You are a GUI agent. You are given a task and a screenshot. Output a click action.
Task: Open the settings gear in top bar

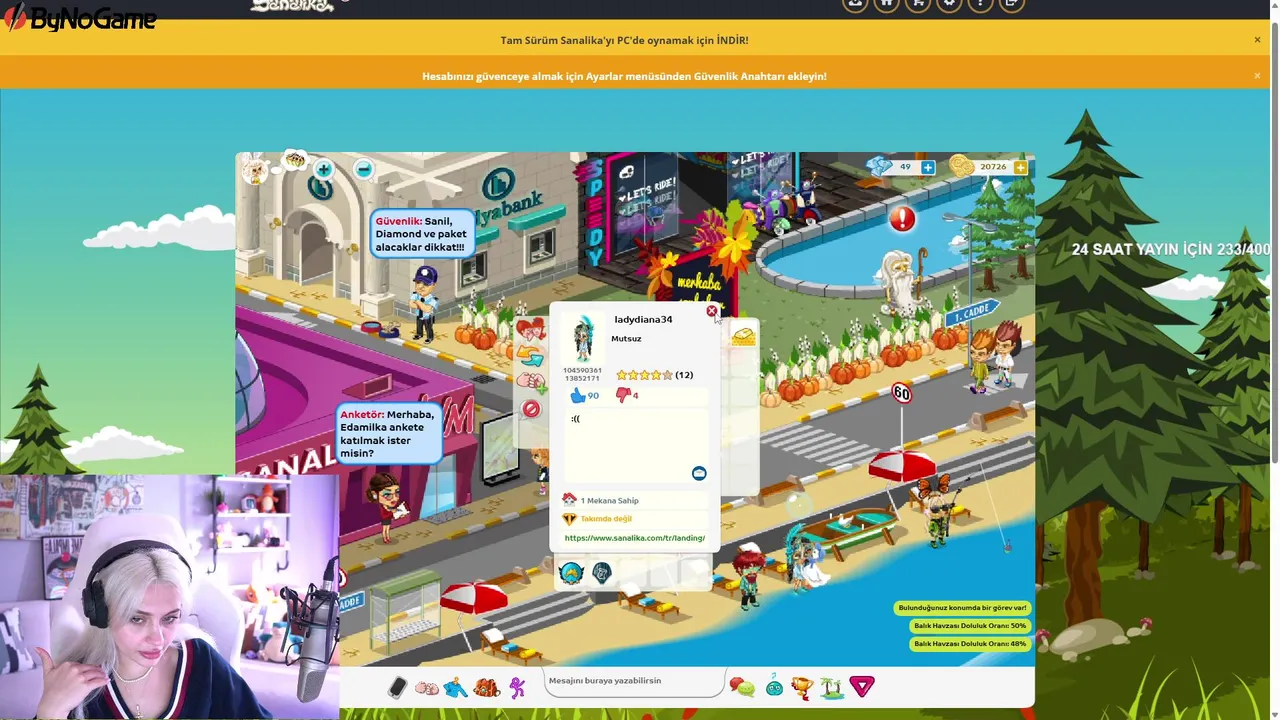[x=949, y=3]
